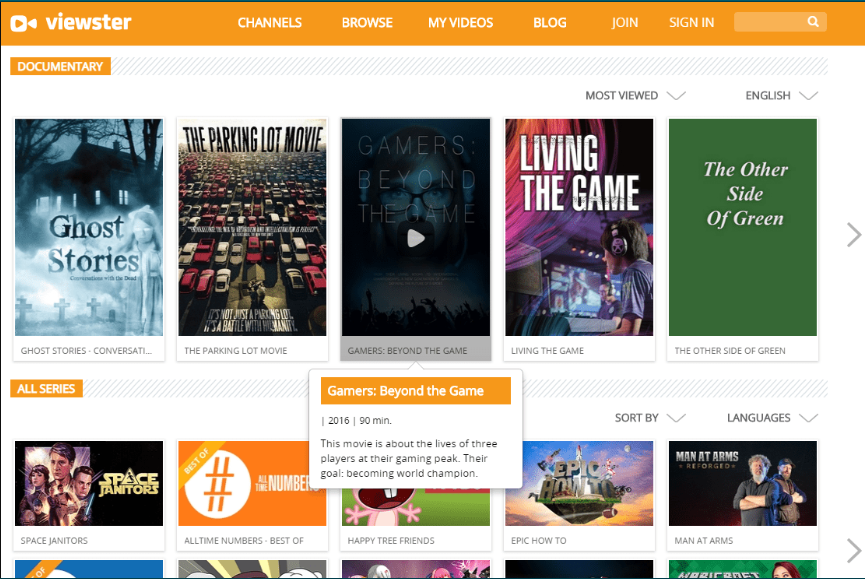Visit the Blog link

pos(549,23)
